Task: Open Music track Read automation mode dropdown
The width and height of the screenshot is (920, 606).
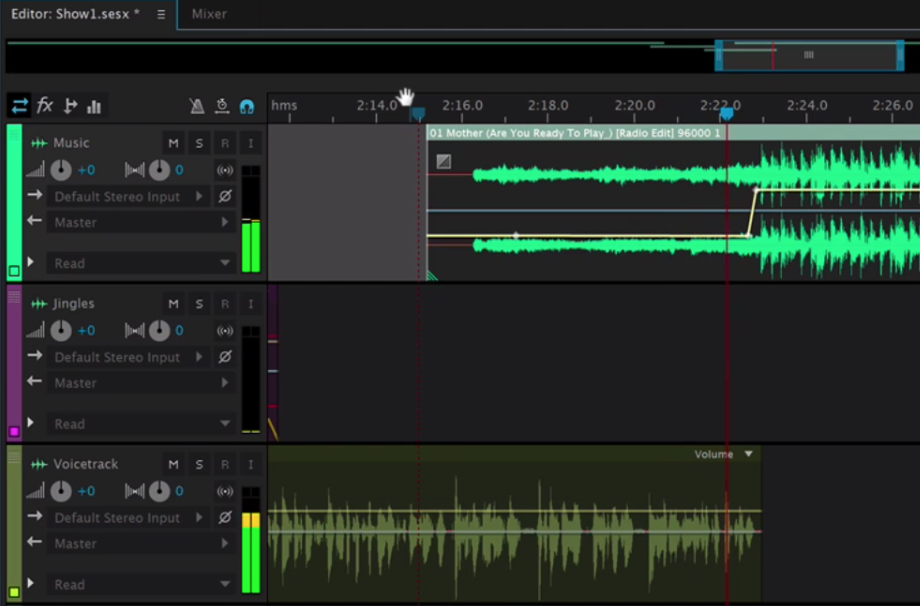Action: (141, 263)
